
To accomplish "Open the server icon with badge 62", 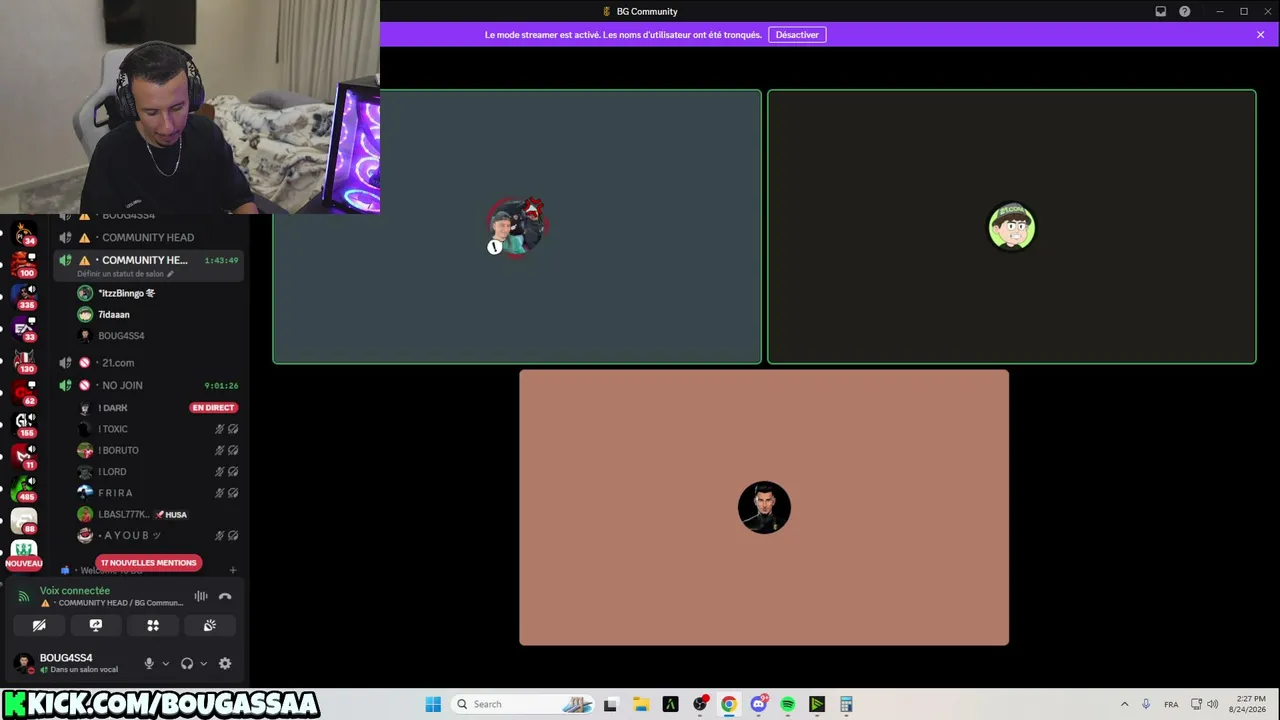I will coord(24,394).
